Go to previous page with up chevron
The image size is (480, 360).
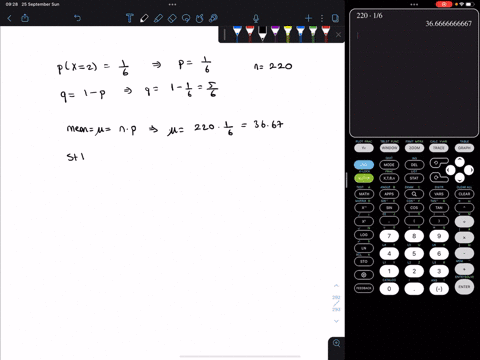coord(336,286)
